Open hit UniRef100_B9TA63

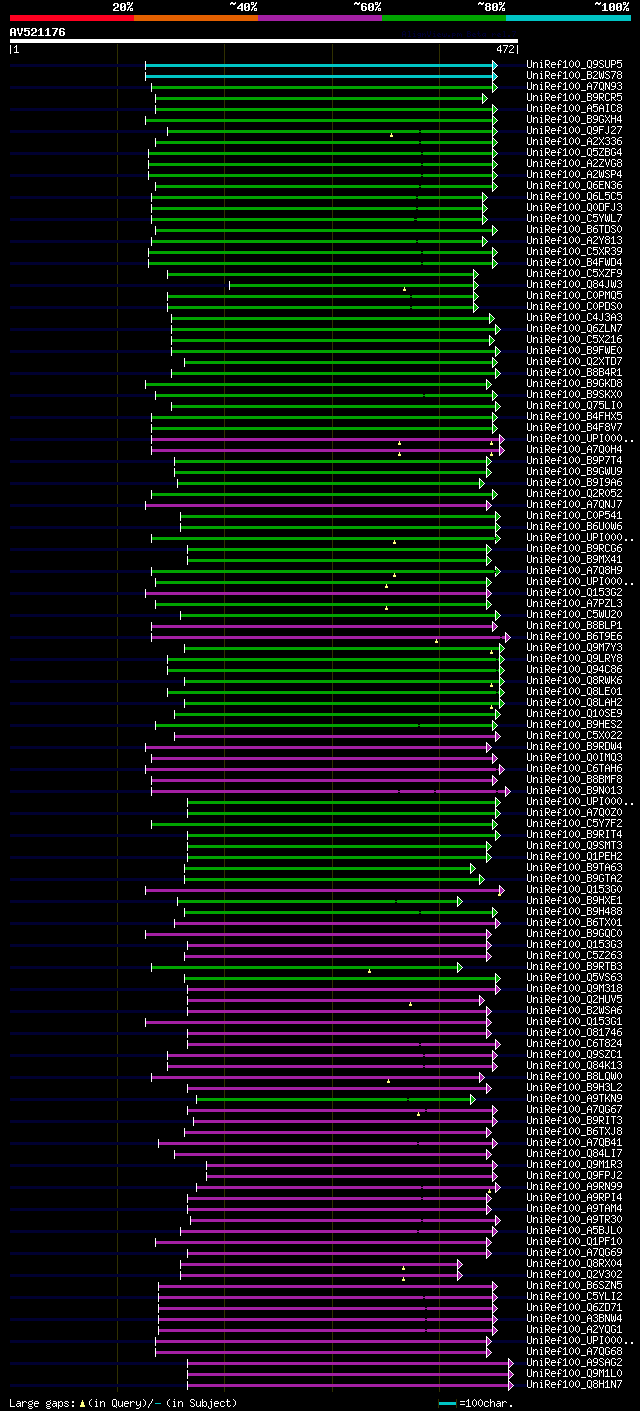(574, 868)
